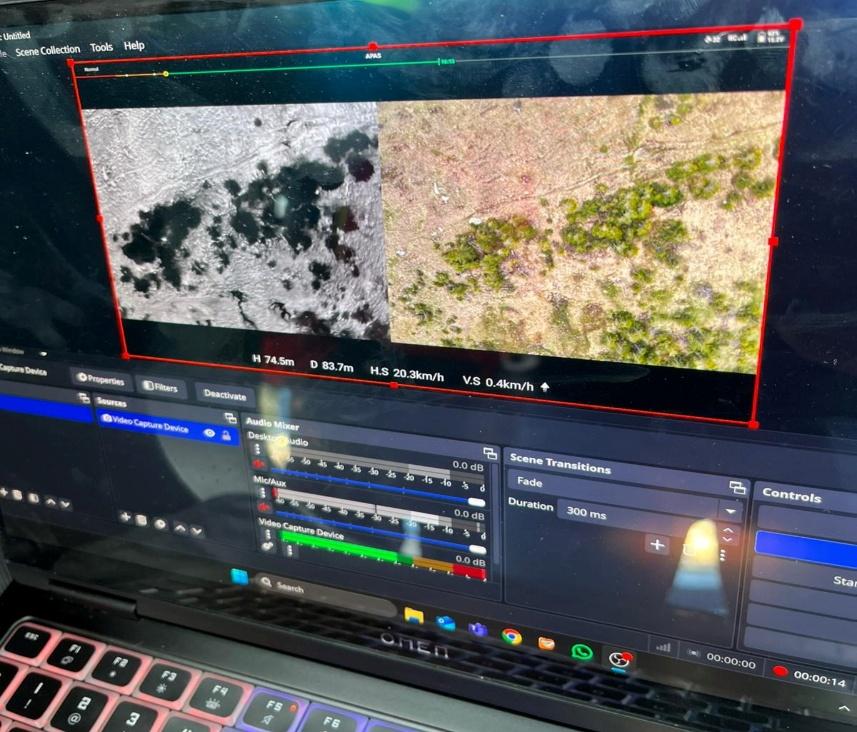Mute Video Capture Device audio in the mixer
Viewport: 857px width, 732px height.
point(268,546)
